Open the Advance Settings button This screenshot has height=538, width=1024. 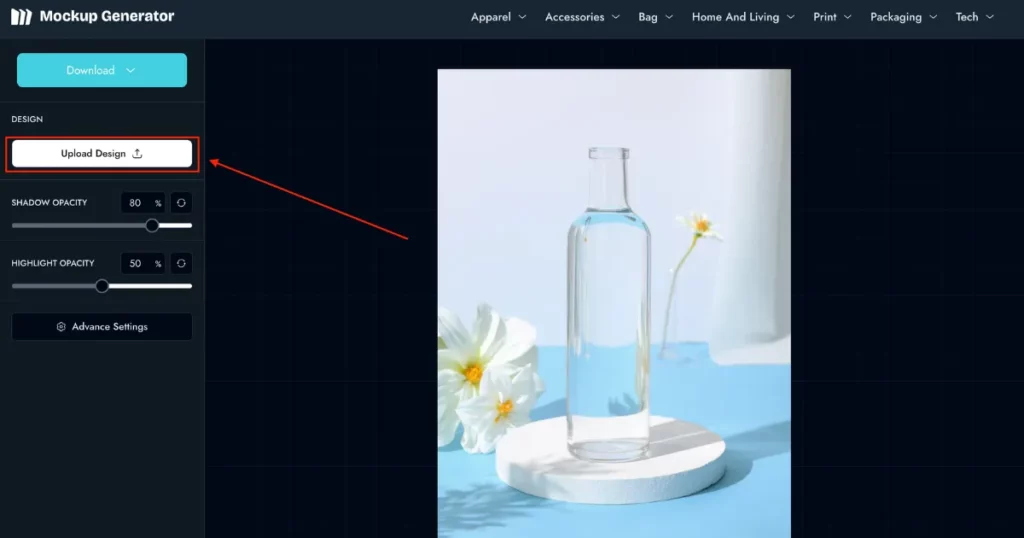(102, 327)
